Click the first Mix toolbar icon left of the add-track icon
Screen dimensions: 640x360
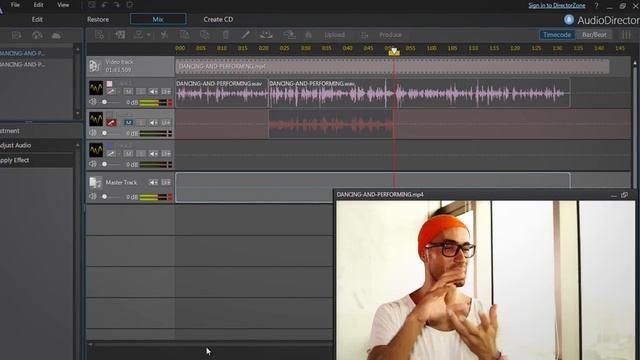coord(99,35)
